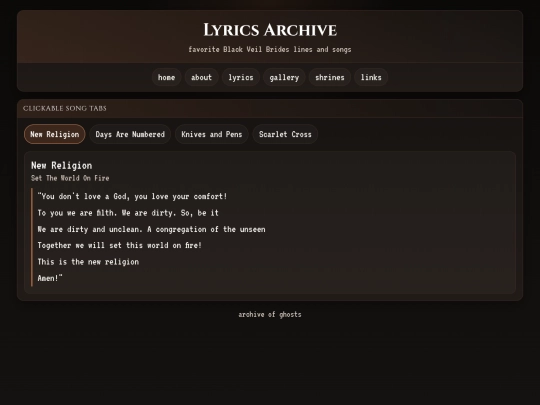Click the final lyric line 'Amen!'
The height and width of the screenshot is (405, 540).
(50, 278)
